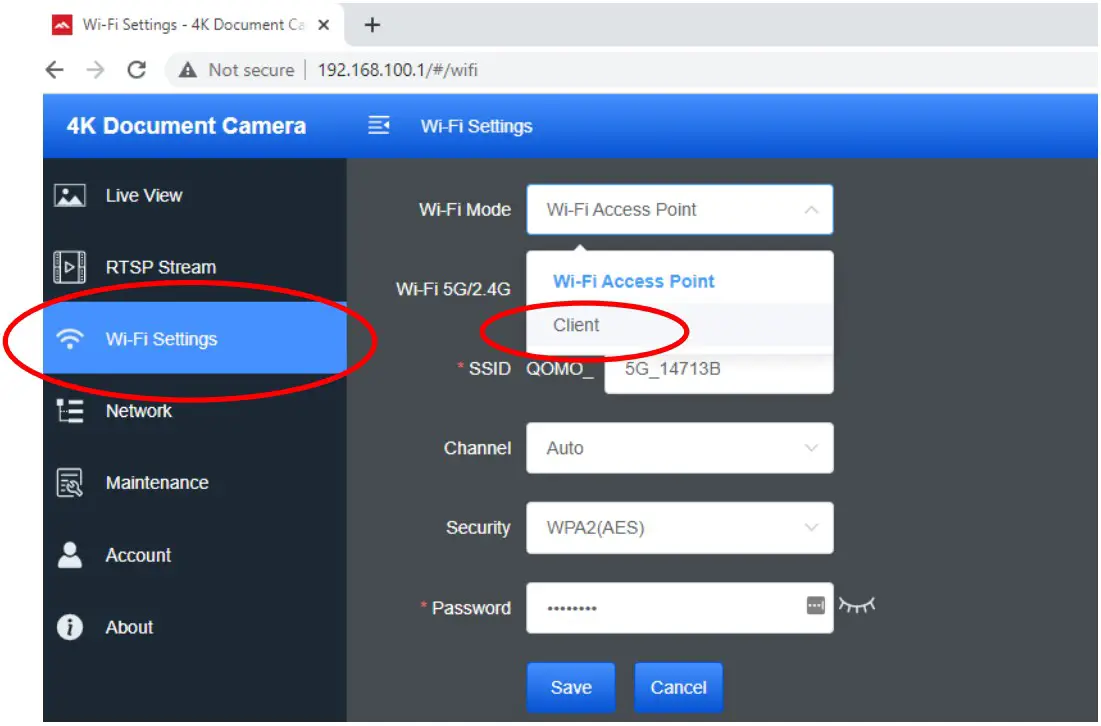Click the address bar URL
The height and width of the screenshot is (726, 1101).
[x=397, y=70]
